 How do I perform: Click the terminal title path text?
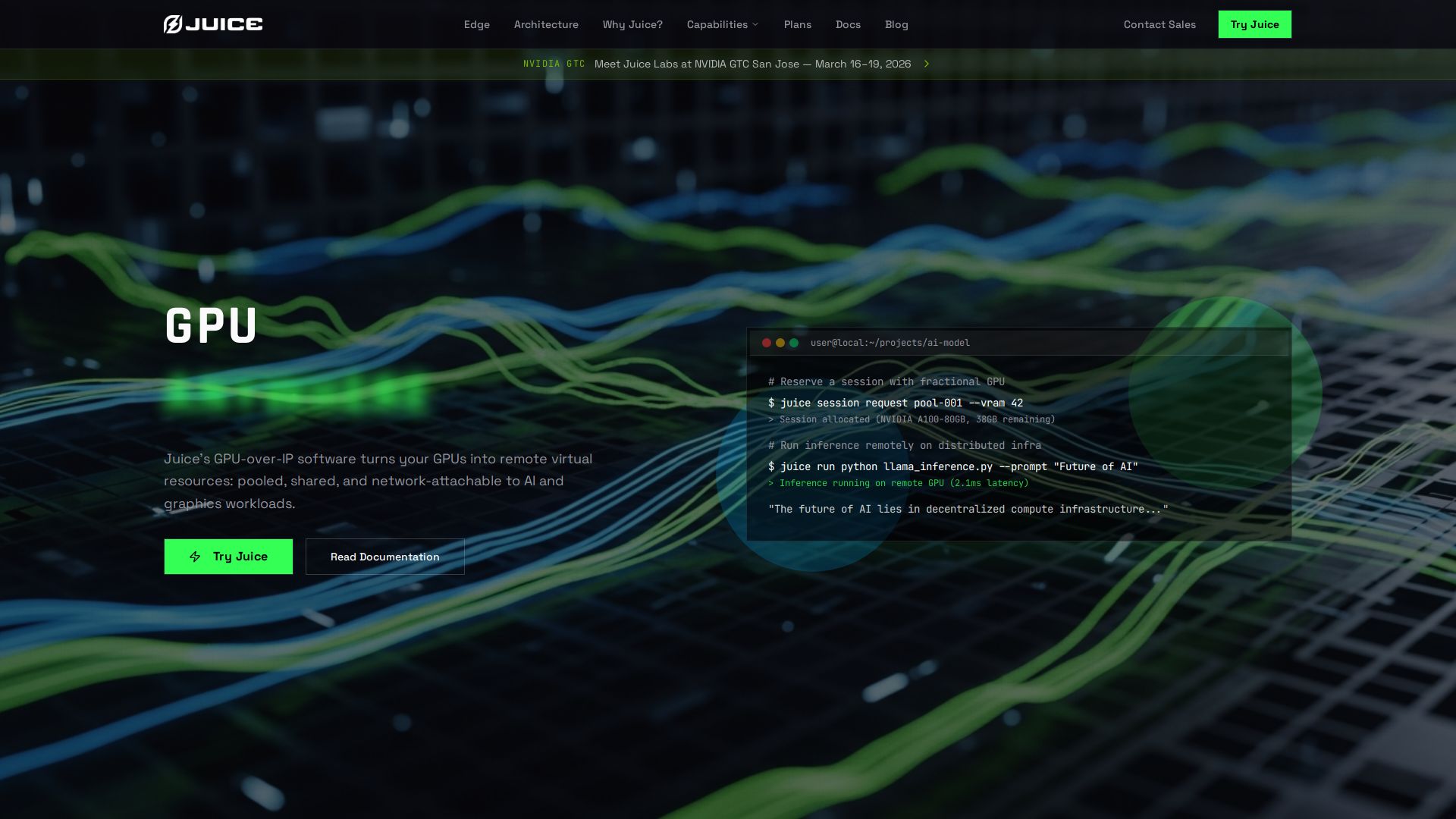pos(890,343)
